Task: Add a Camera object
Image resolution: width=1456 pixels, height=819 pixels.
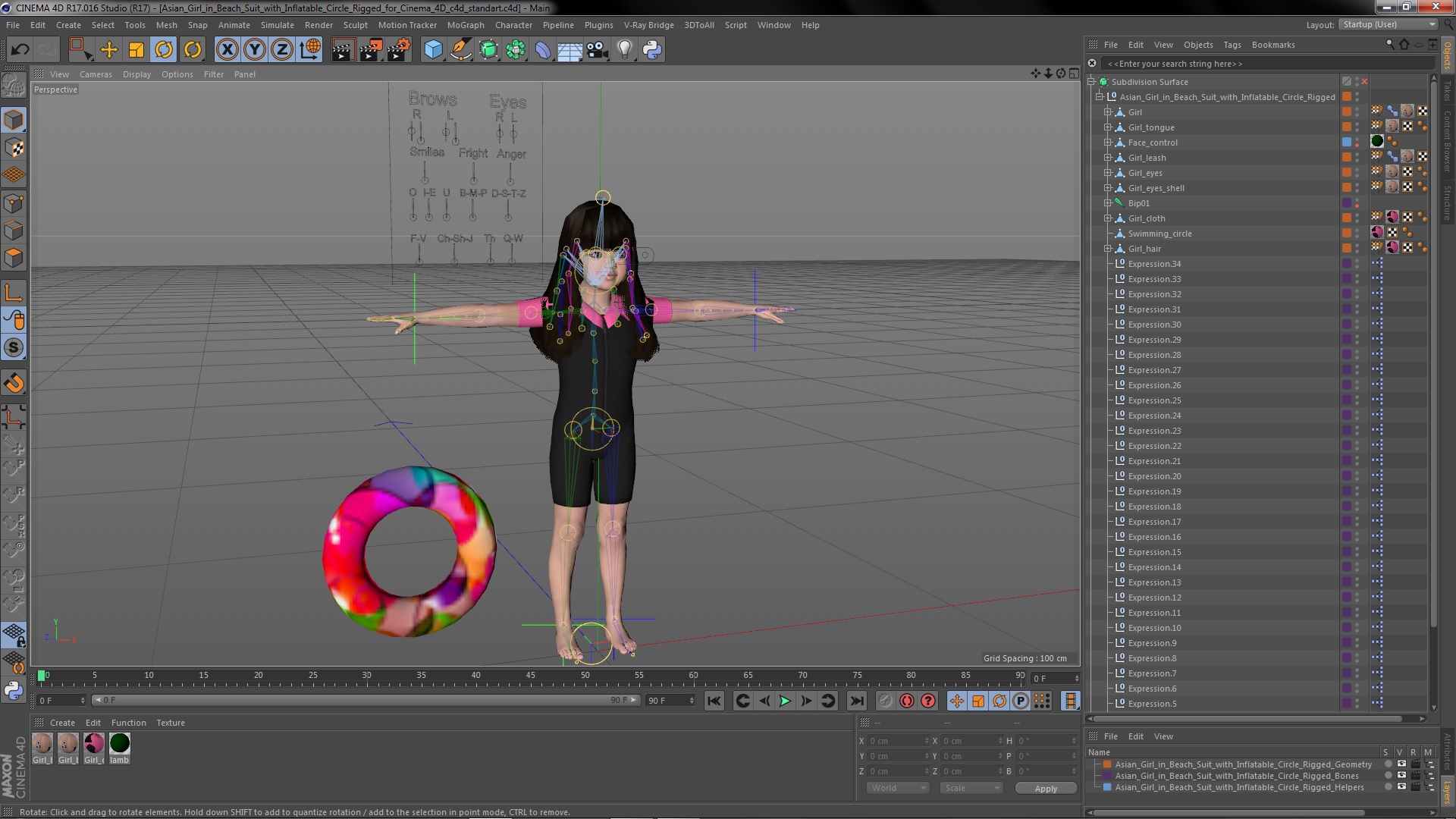Action: 598,50
